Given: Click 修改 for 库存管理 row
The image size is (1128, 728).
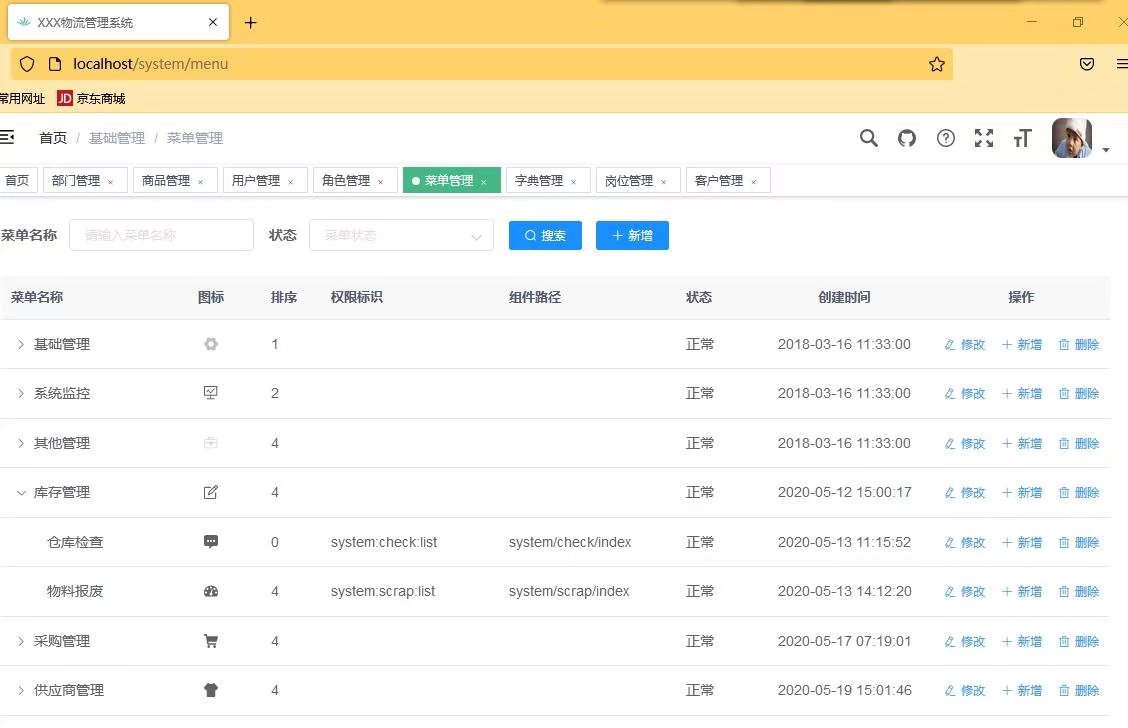Looking at the screenshot, I should [965, 493].
